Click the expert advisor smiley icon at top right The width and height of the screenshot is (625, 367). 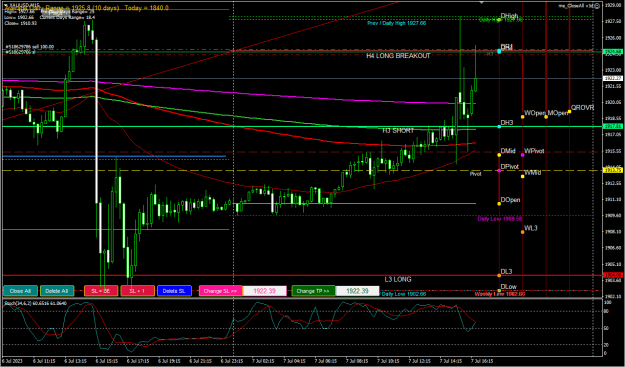(x=598, y=6)
